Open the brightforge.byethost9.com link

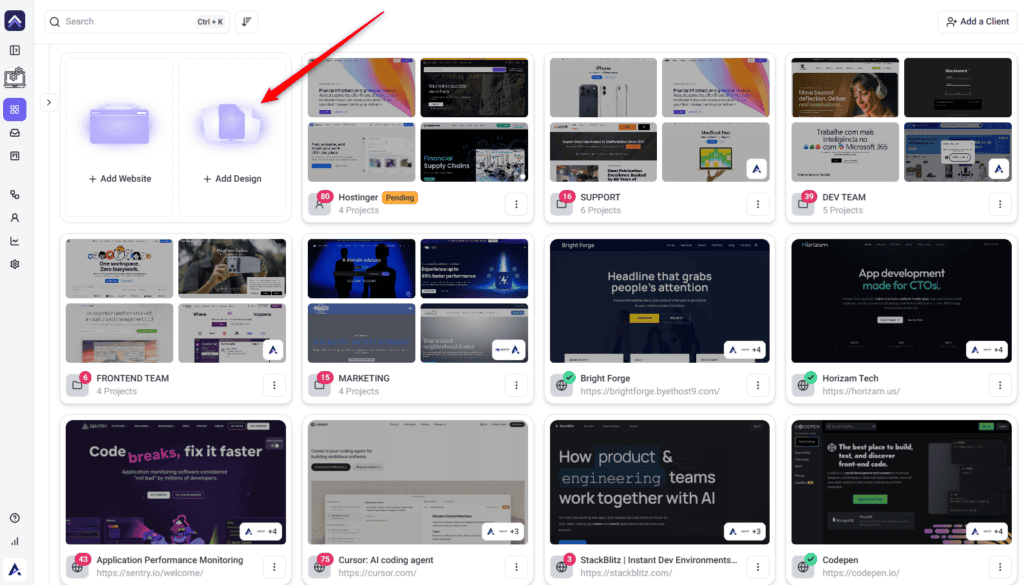click(x=650, y=391)
